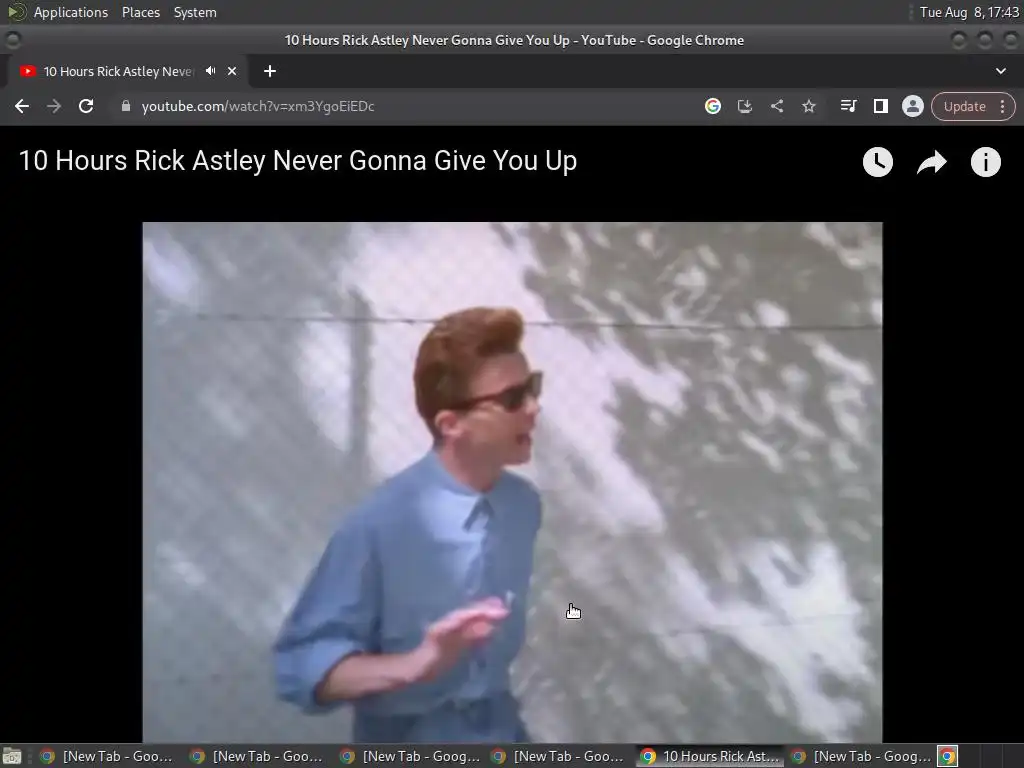
Task: Open the Applications menu
Action: (71, 12)
